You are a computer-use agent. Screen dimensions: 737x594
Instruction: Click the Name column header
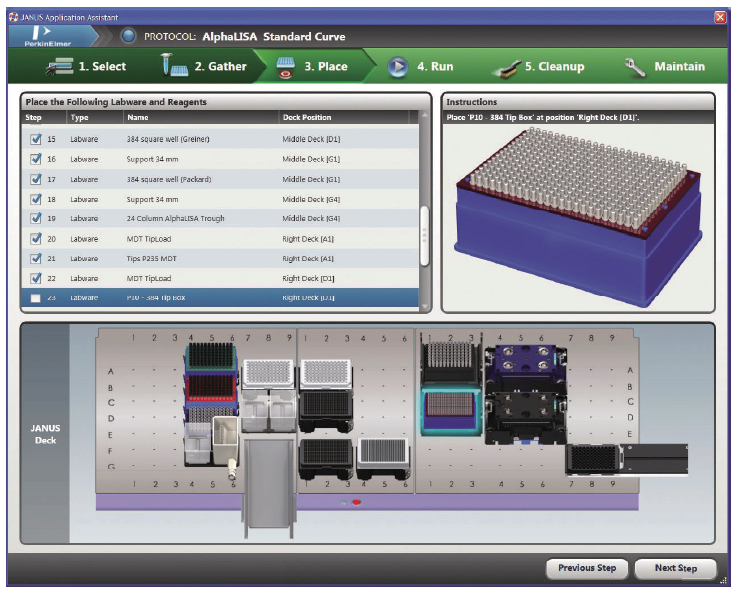(x=138, y=117)
